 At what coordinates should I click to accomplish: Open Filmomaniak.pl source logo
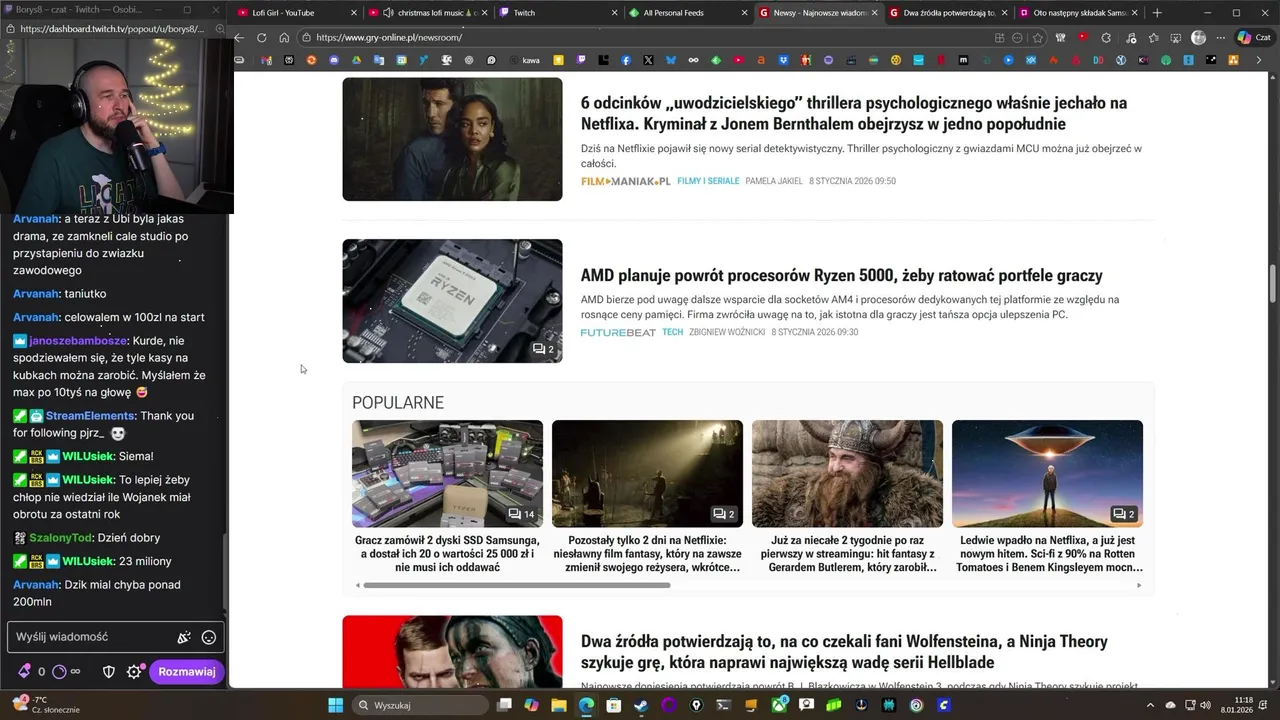click(626, 181)
